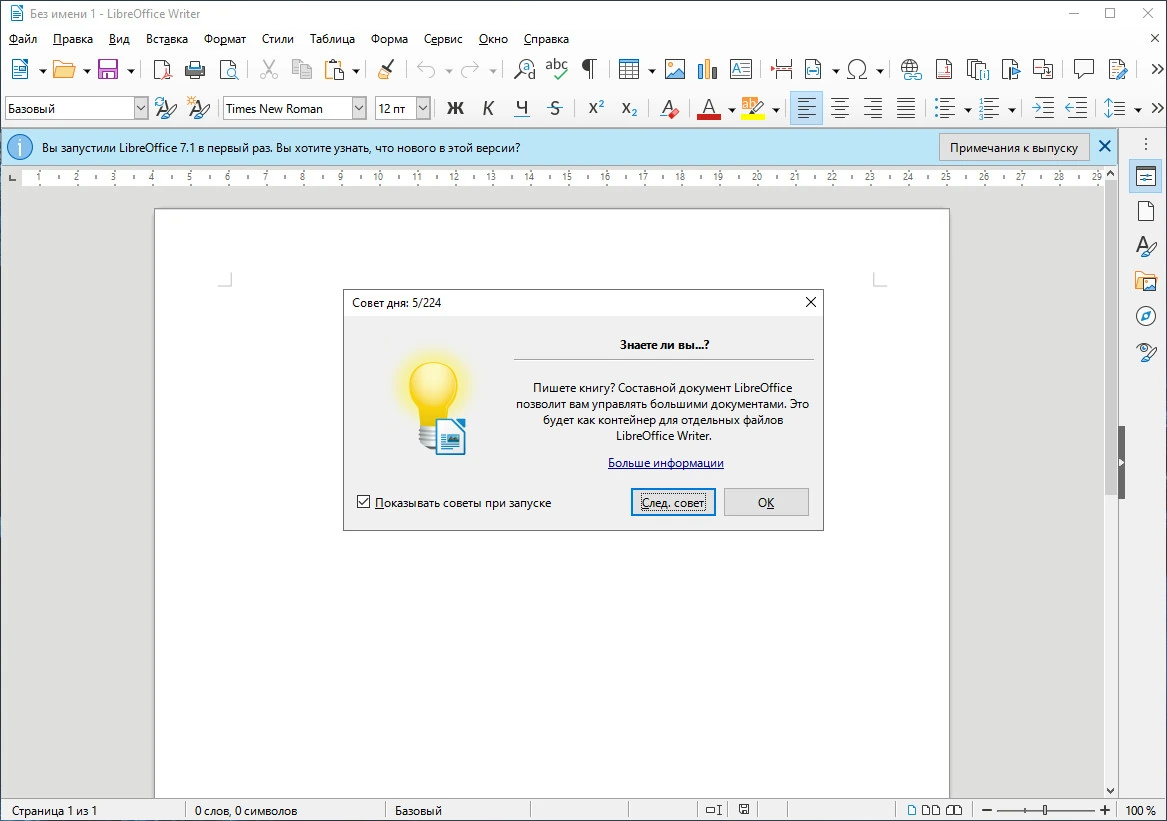
Task: Close the blue infobar
Action: click(x=1104, y=147)
